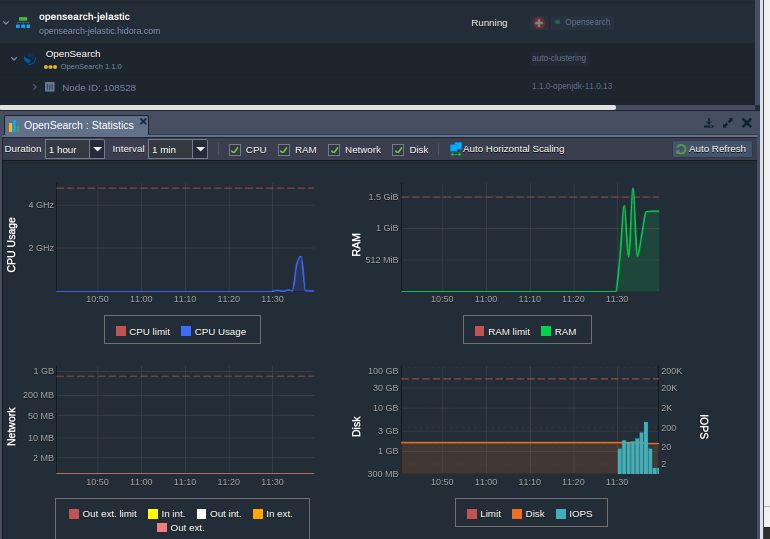Click the 1.5 GiB RAM axis label

(383, 197)
